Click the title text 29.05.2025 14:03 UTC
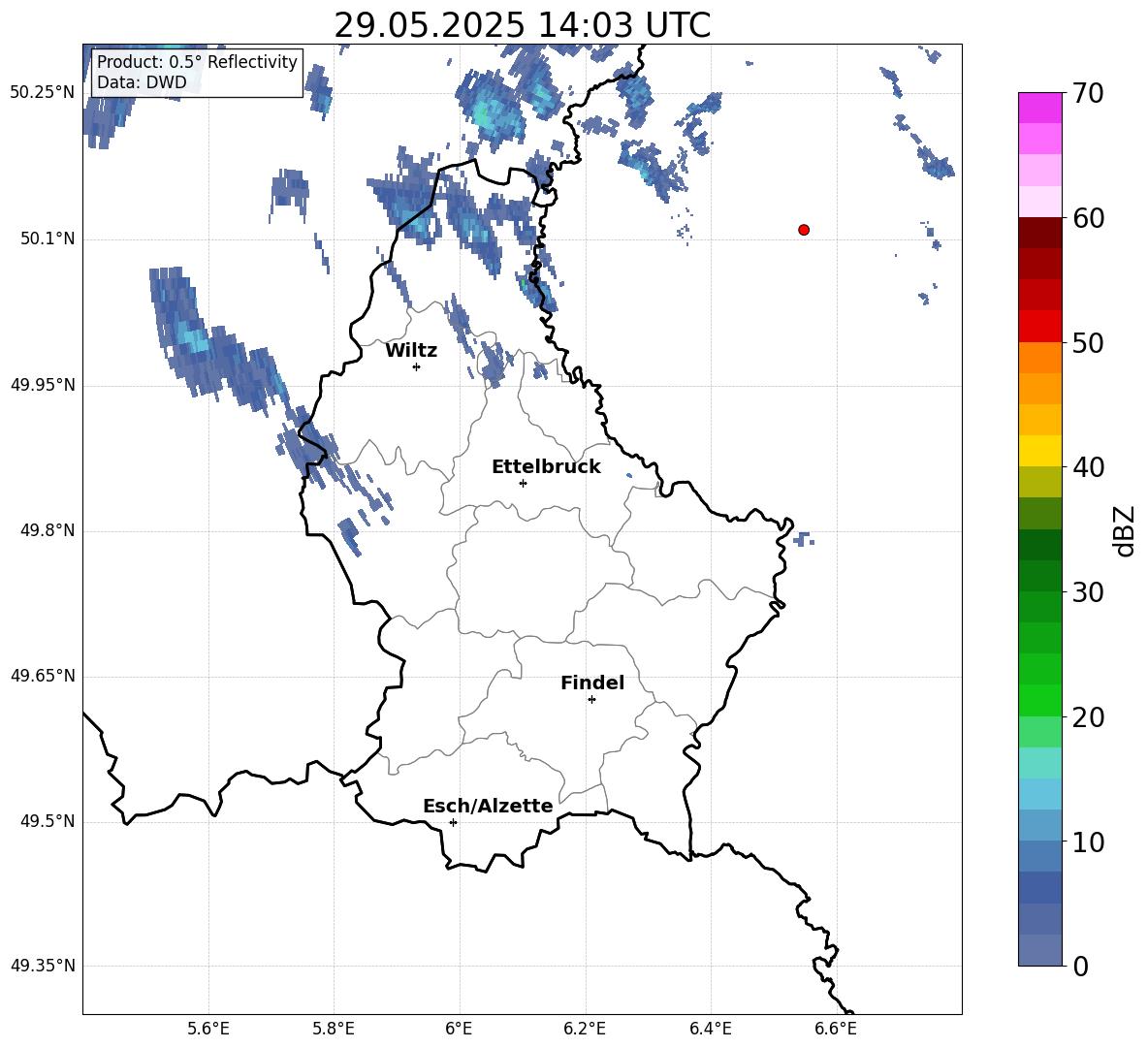The width and height of the screenshot is (1148, 1048). click(x=522, y=25)
